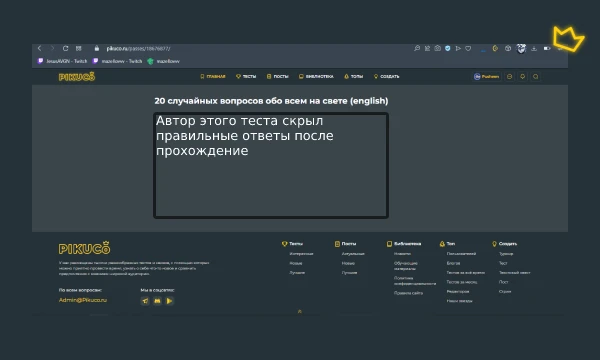Open Обучающие материалы footer link

point(406,266)
